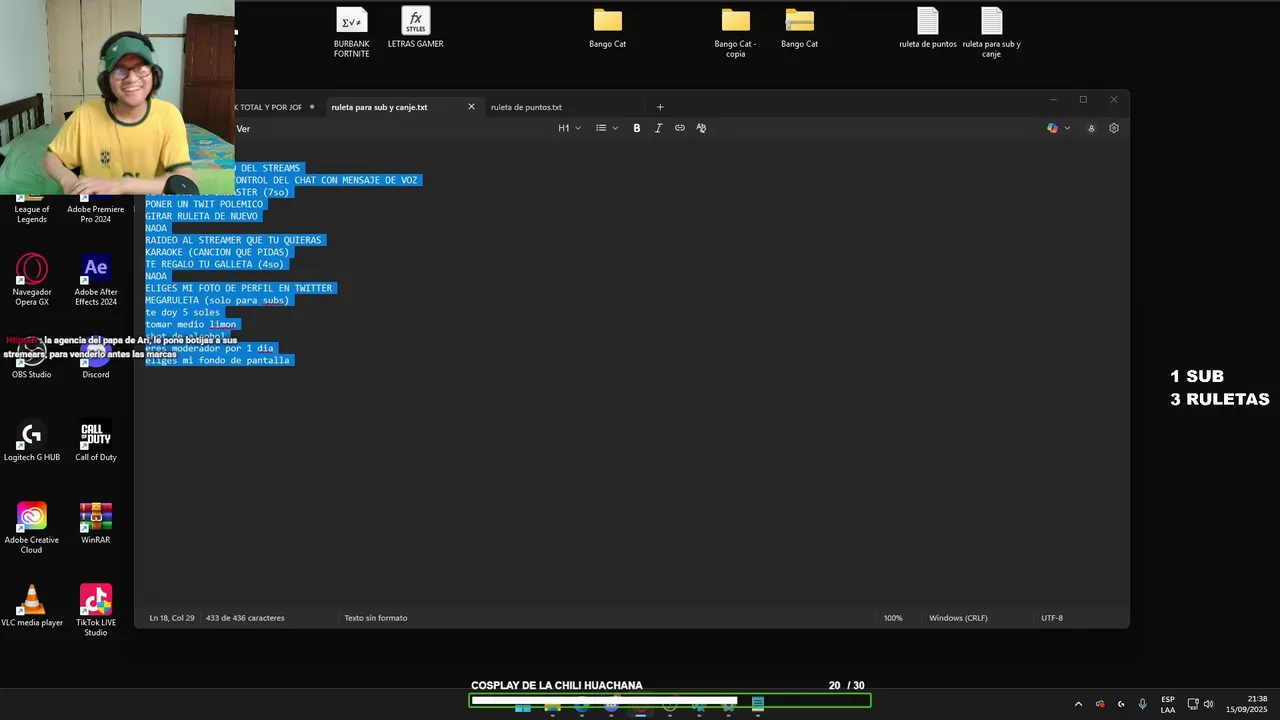Select Adobe After Effects 2024 shortcut
1280x720 pixels.
pos(96,280)
